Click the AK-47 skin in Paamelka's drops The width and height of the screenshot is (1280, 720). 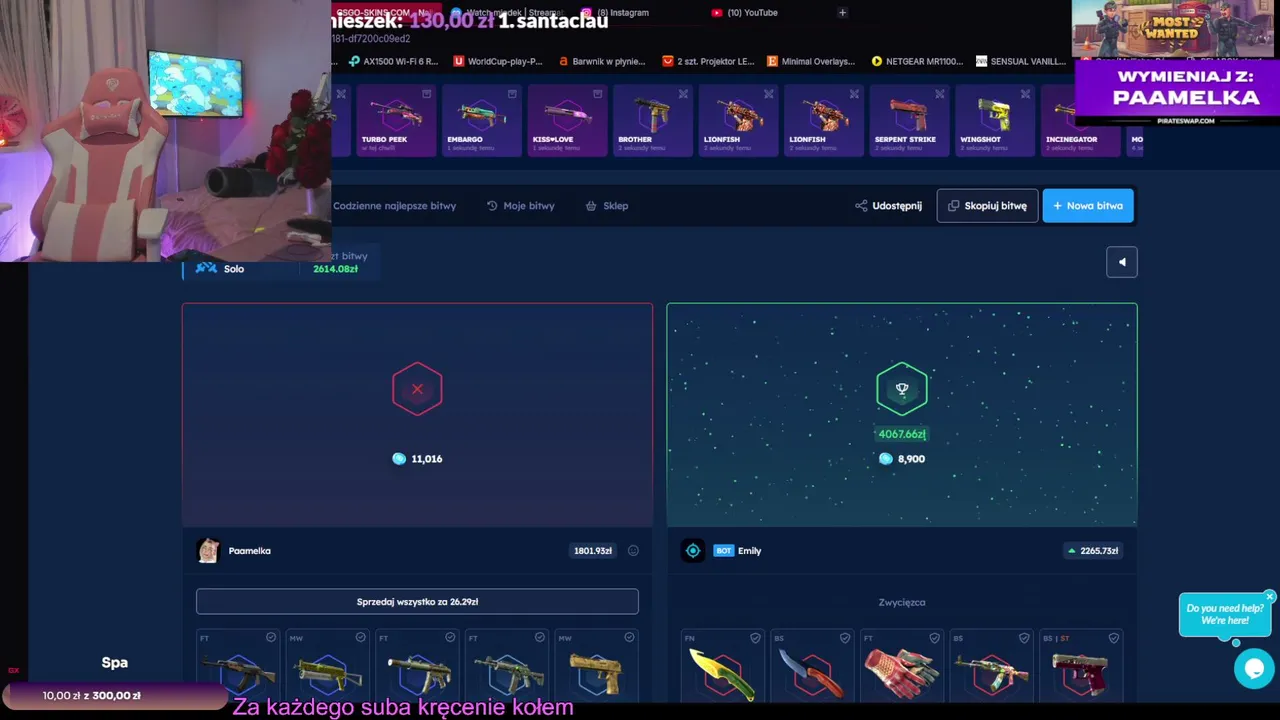[238, 675]
